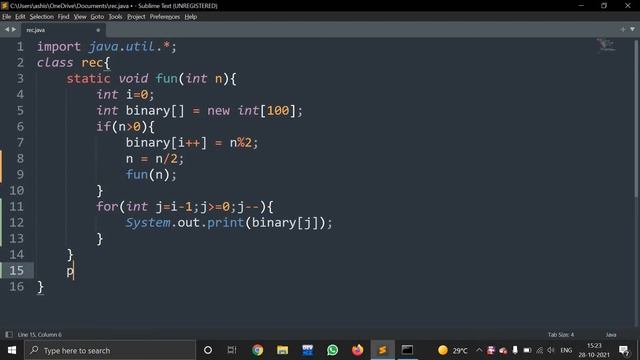Screen dimensions: 640x360
Task: Close the rec.java tab via its unsaved dot
Action: [x=98, y=30]
